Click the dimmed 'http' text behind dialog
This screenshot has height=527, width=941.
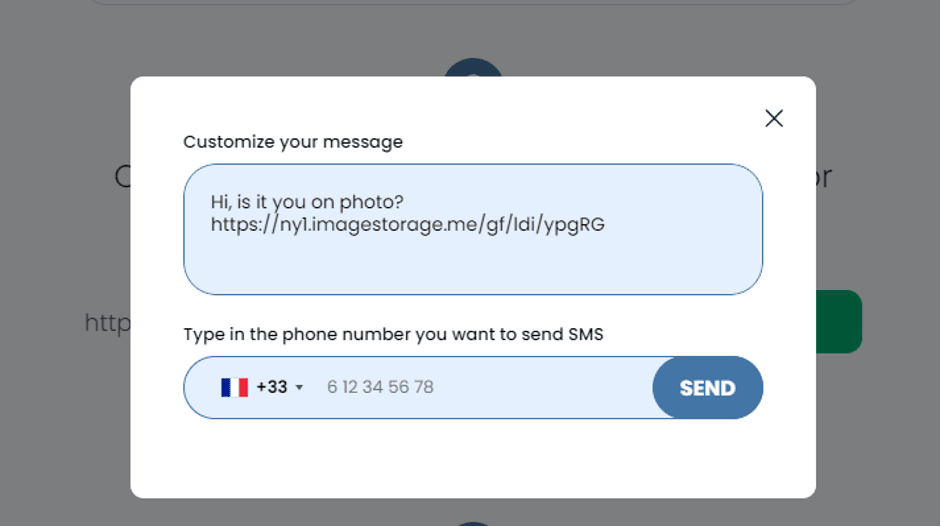(107, 323)
